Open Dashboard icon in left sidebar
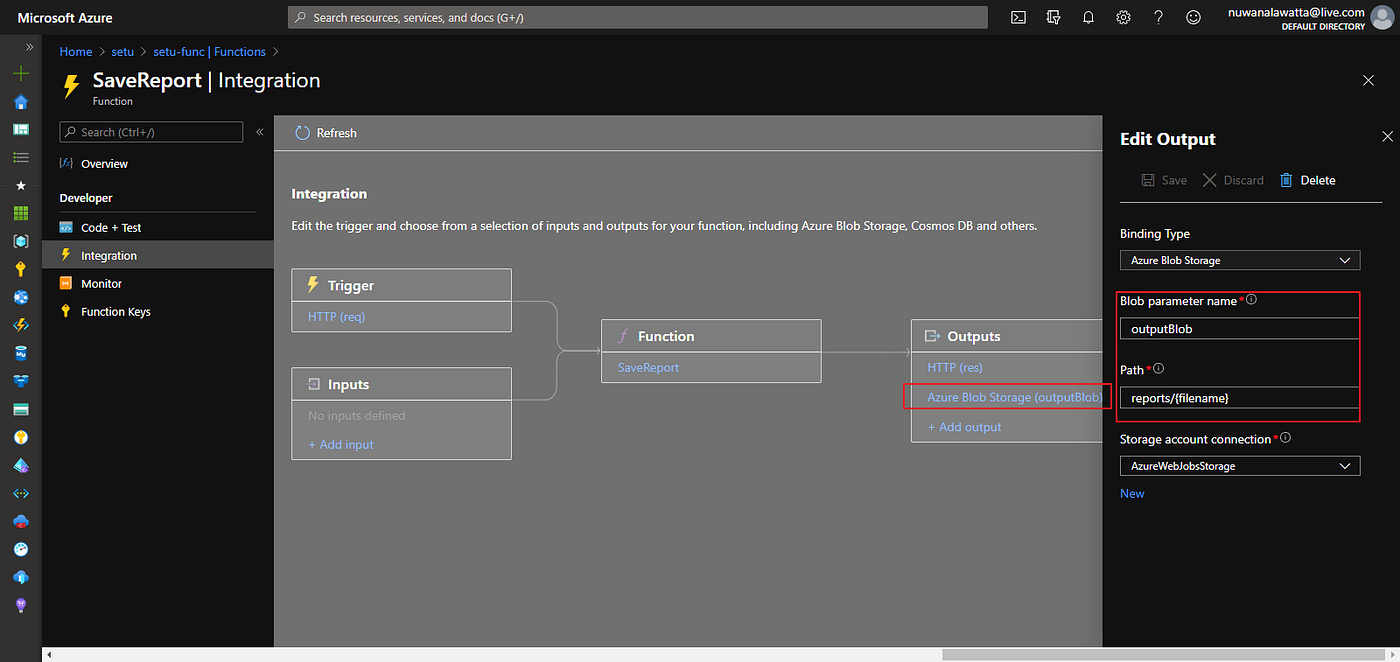Image resolution: width=1400 pixels, height=662 pixels. click(21, 130)
